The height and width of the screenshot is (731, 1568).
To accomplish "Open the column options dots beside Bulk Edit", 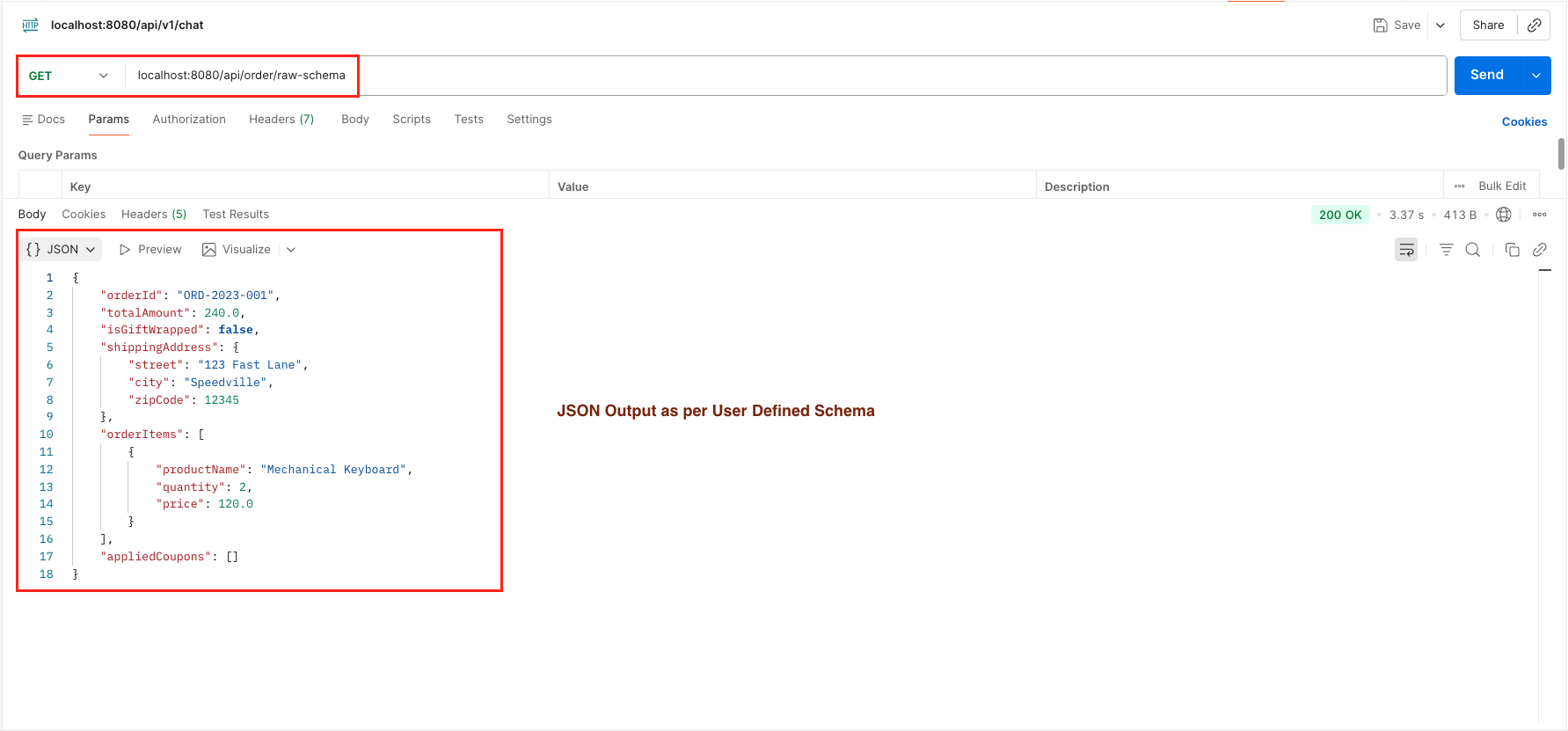I will [1459, 186].
